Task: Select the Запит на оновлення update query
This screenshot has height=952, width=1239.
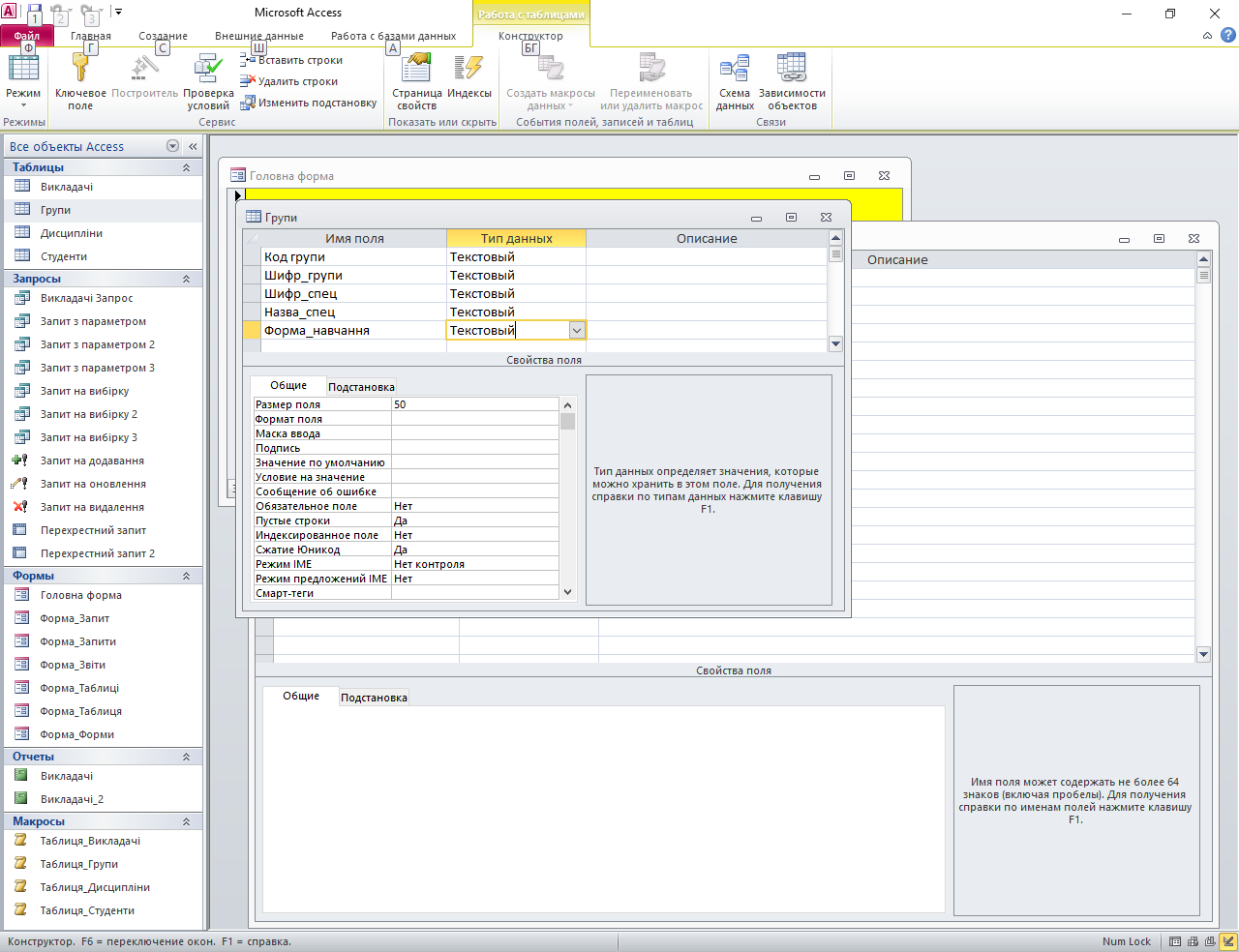Action: pyautogui.click(x=102, y=484)
